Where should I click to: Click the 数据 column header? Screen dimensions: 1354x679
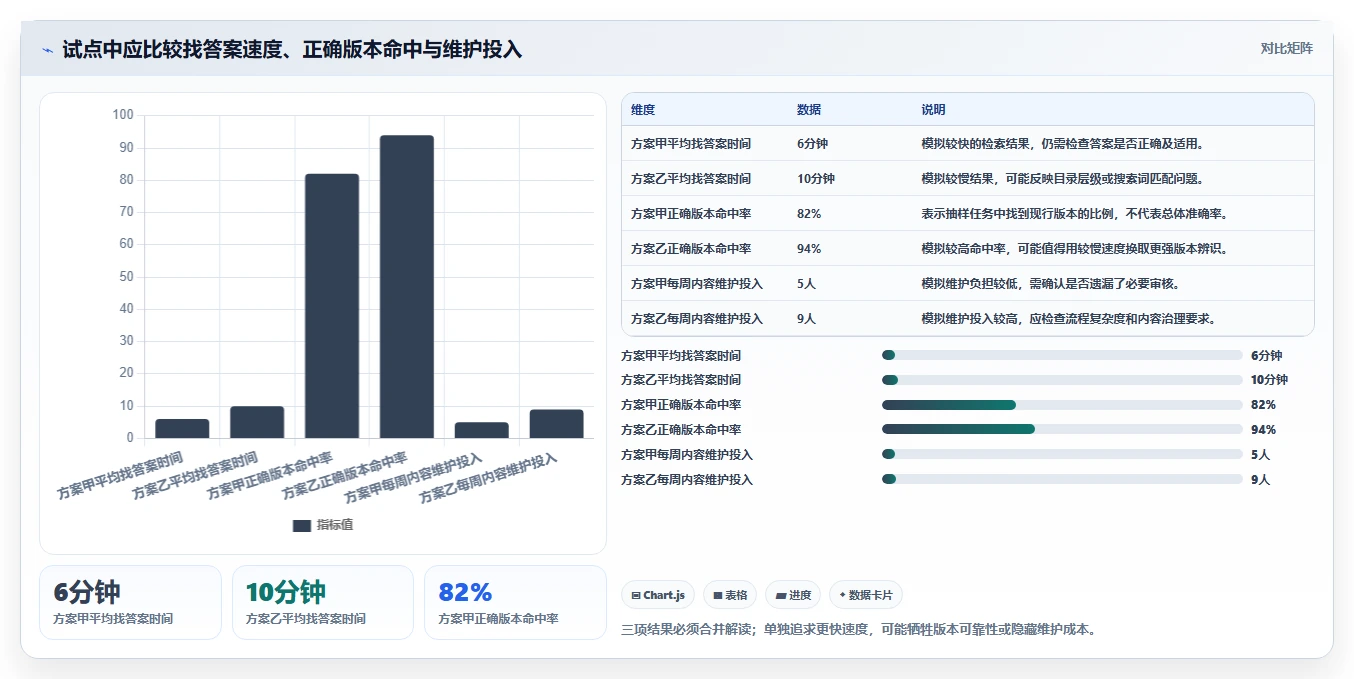click(x=809, y=110)
